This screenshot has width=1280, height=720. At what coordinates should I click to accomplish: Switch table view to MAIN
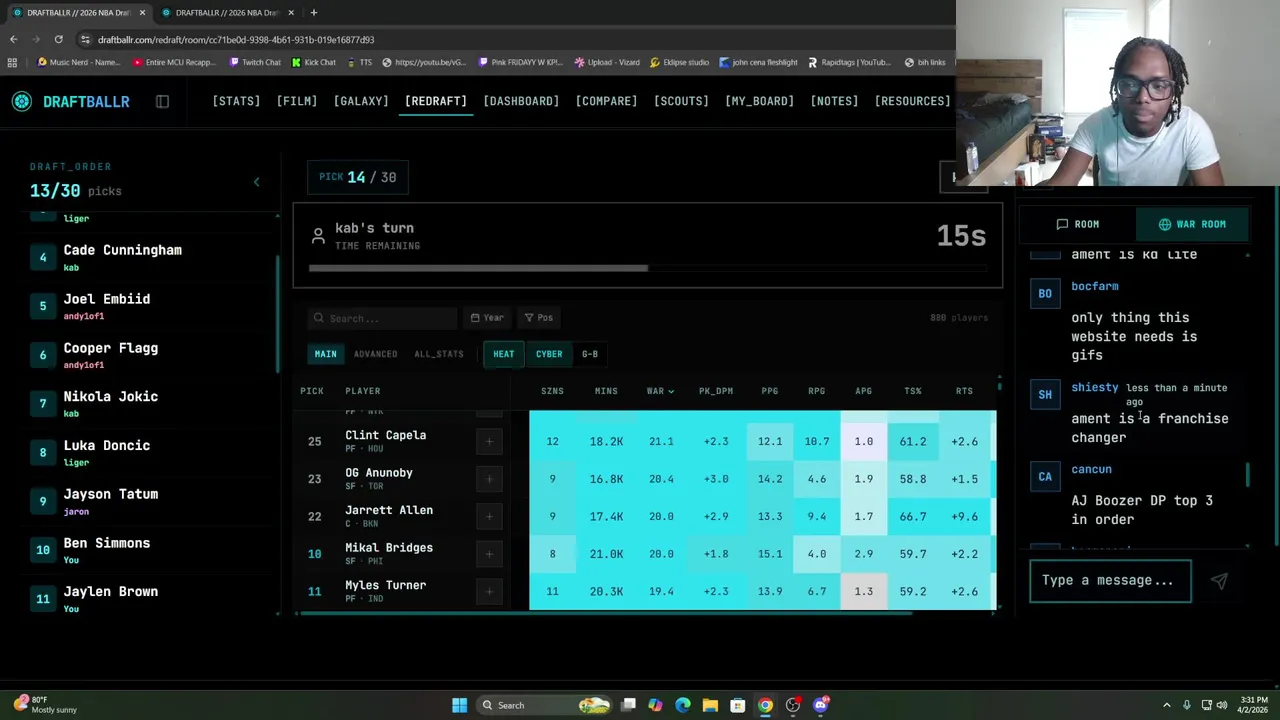[326, 354]
